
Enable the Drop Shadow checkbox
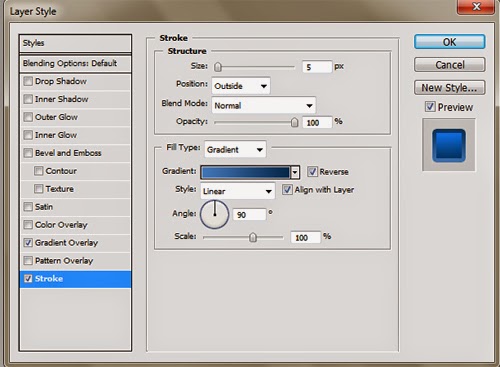tap(28, 81)
